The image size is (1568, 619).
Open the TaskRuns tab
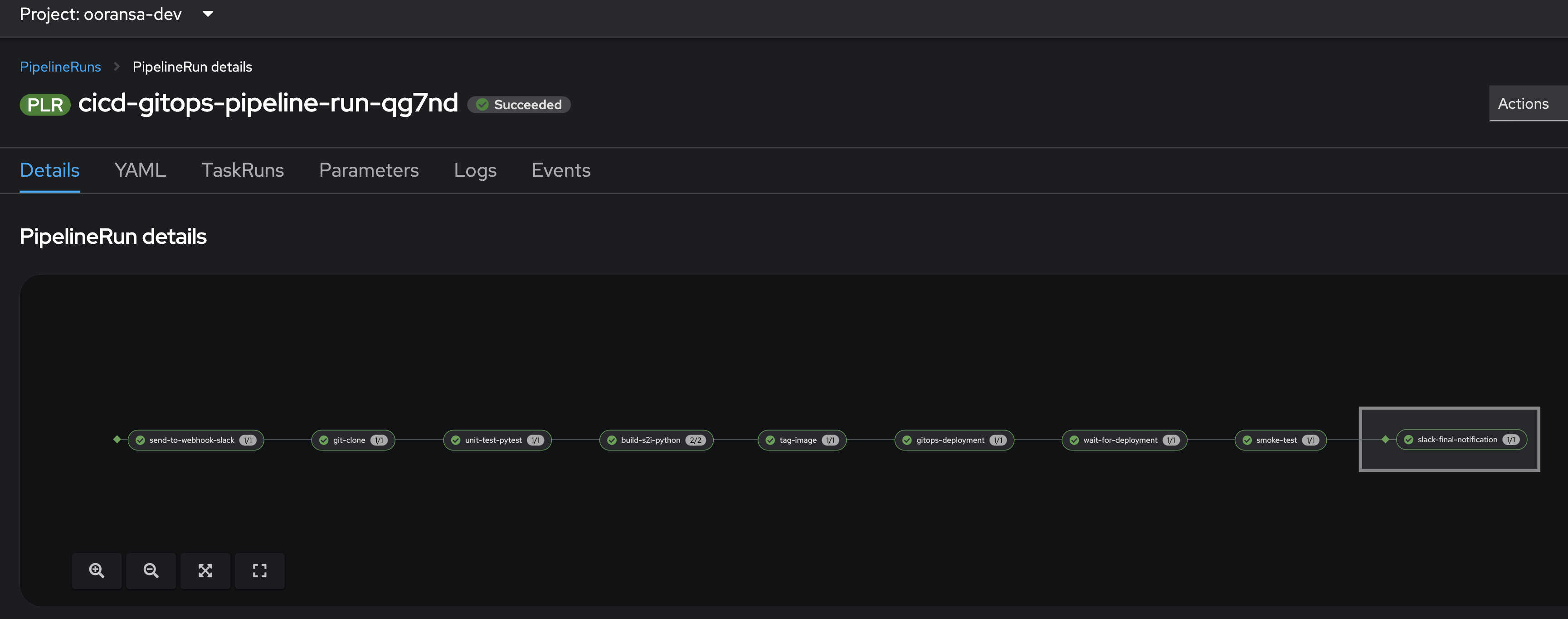click(x=242, y=170)
